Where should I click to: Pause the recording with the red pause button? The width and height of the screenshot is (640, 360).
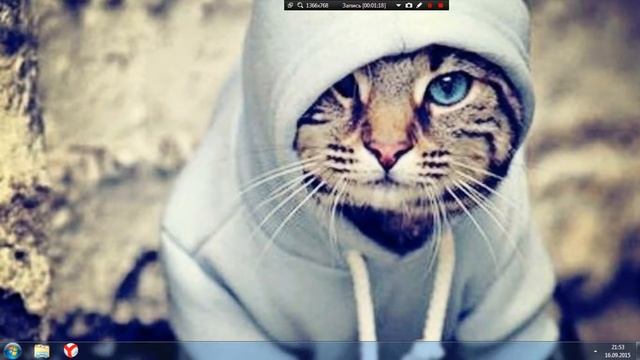point(430,5)
